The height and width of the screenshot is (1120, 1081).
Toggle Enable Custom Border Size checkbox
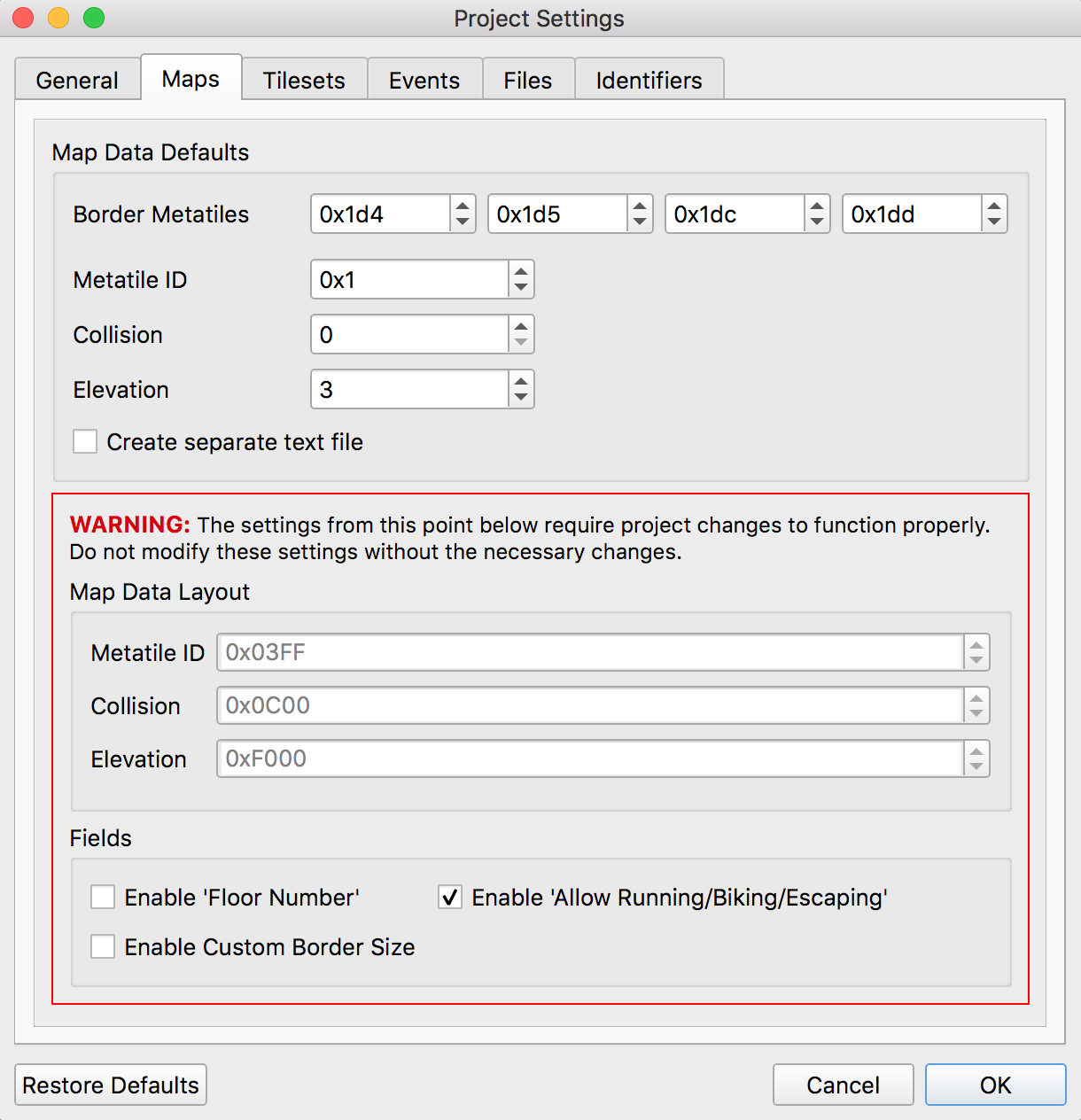(103, 946)
